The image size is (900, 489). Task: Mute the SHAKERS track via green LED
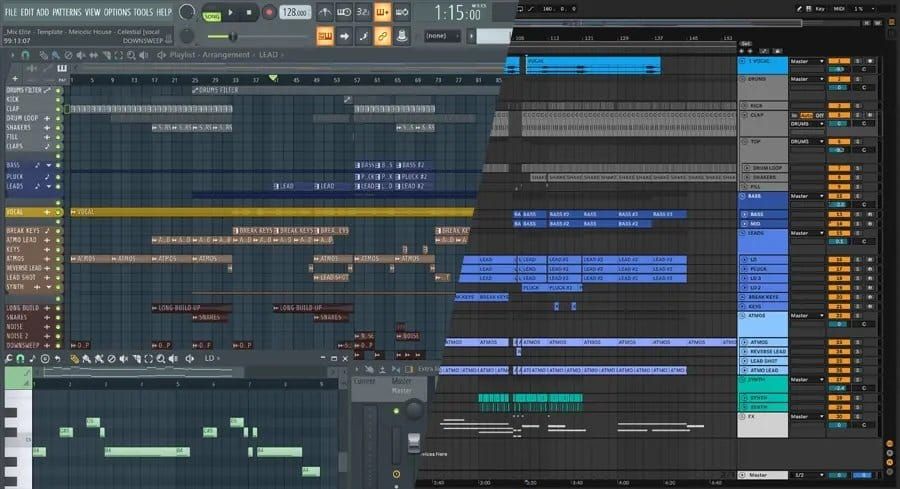point(58,127)
